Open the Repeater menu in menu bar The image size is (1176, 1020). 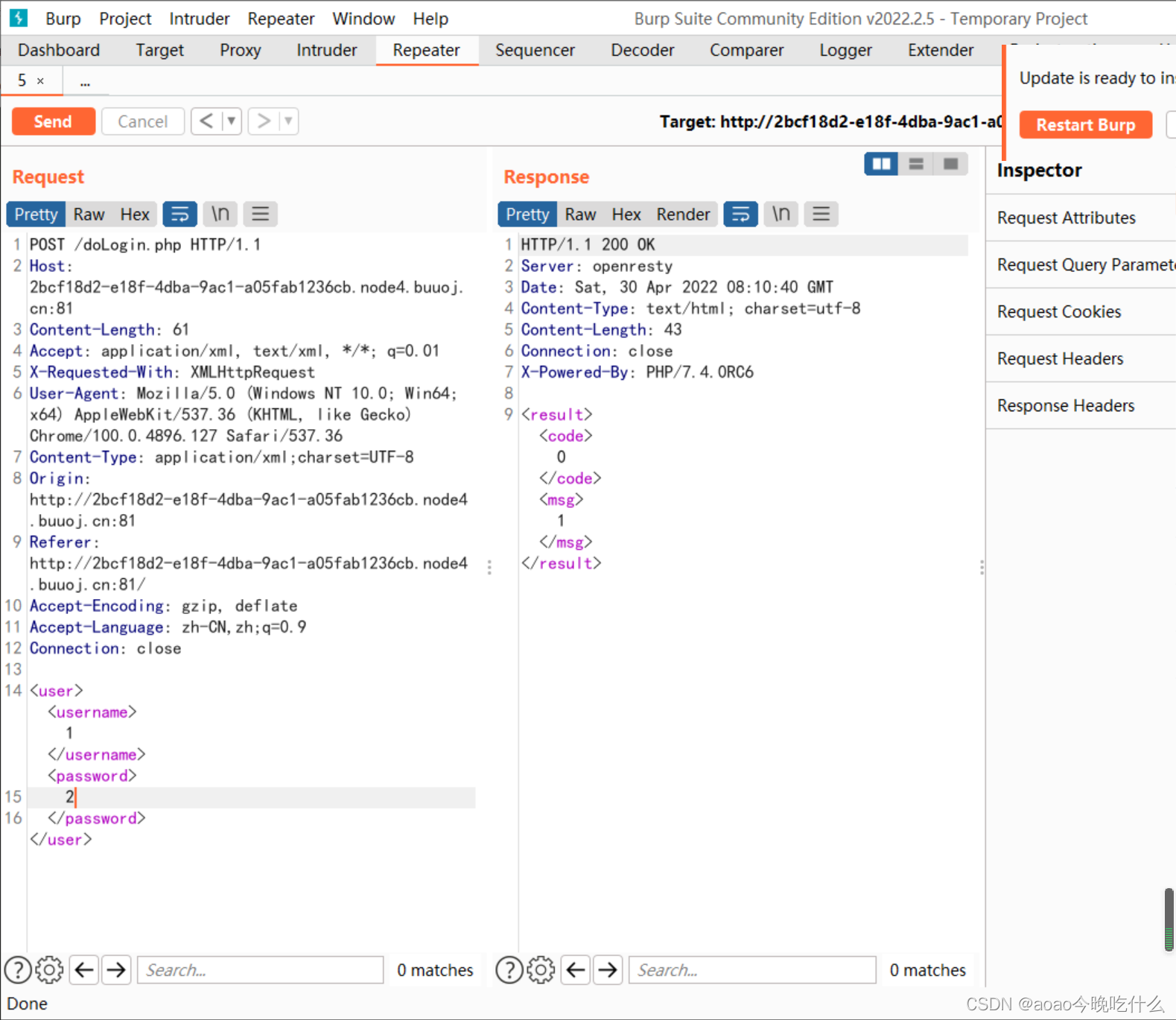tap(281, 18)
